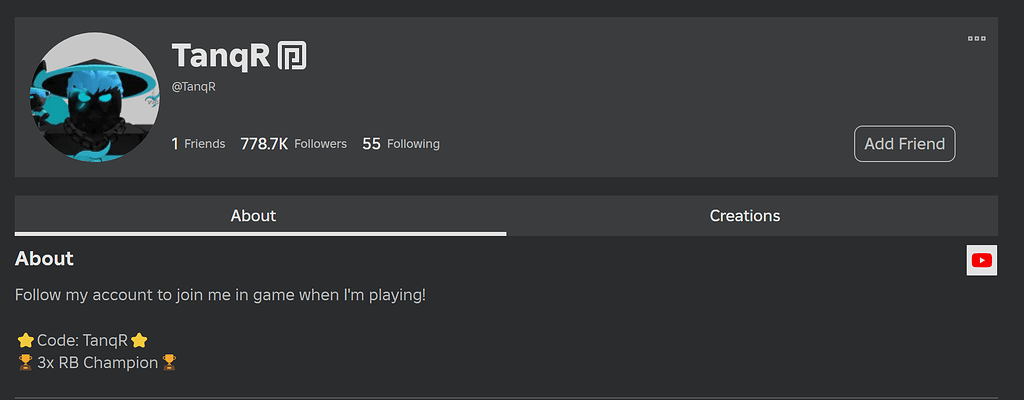
Task: View the 778.7K Followers list
Action: pyautogui.click(x=293, y=144)
